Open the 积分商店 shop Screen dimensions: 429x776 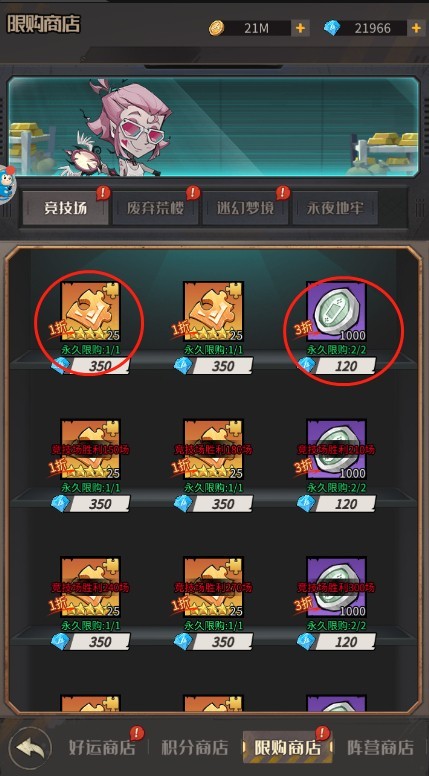click(x=195, y=747)
